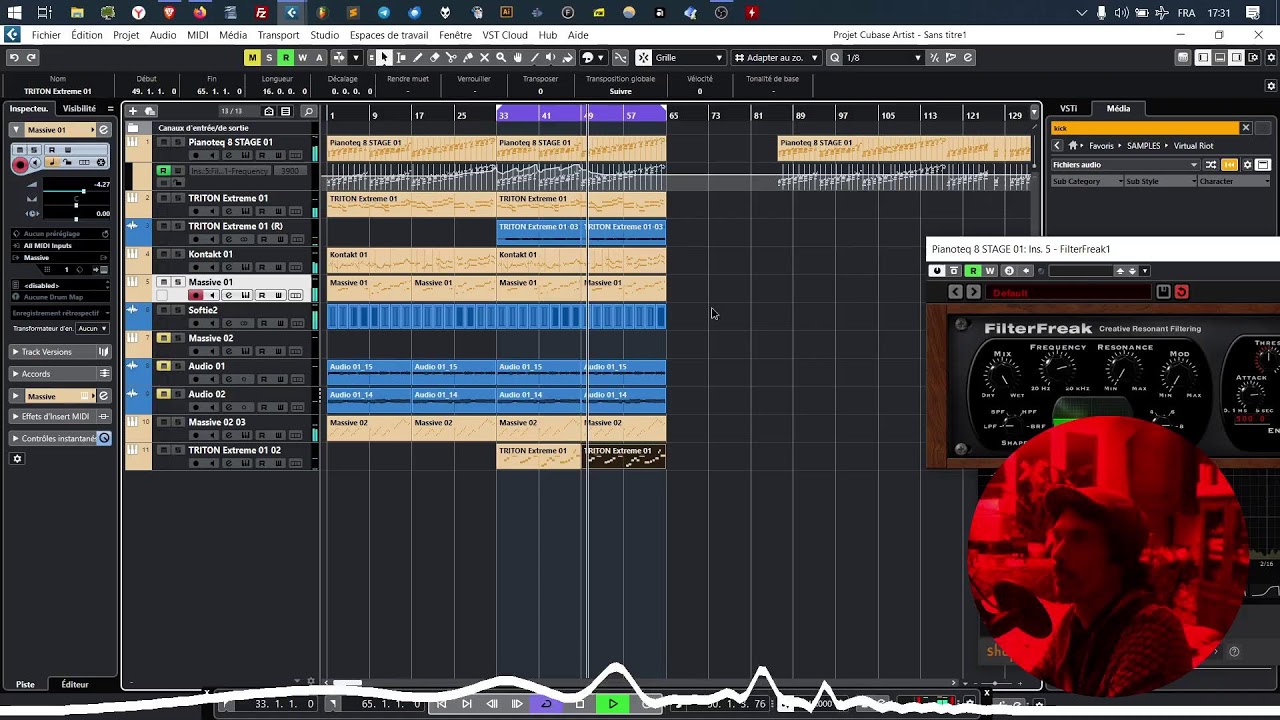This screenshot has width=1280, height=720.
Task: Open the Sub Category filter dropdown
Action: [1087, 181]
